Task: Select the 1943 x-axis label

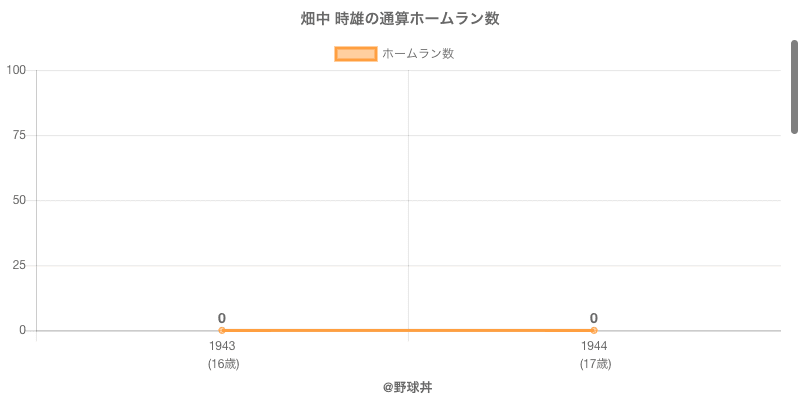Action: point(222,346)
